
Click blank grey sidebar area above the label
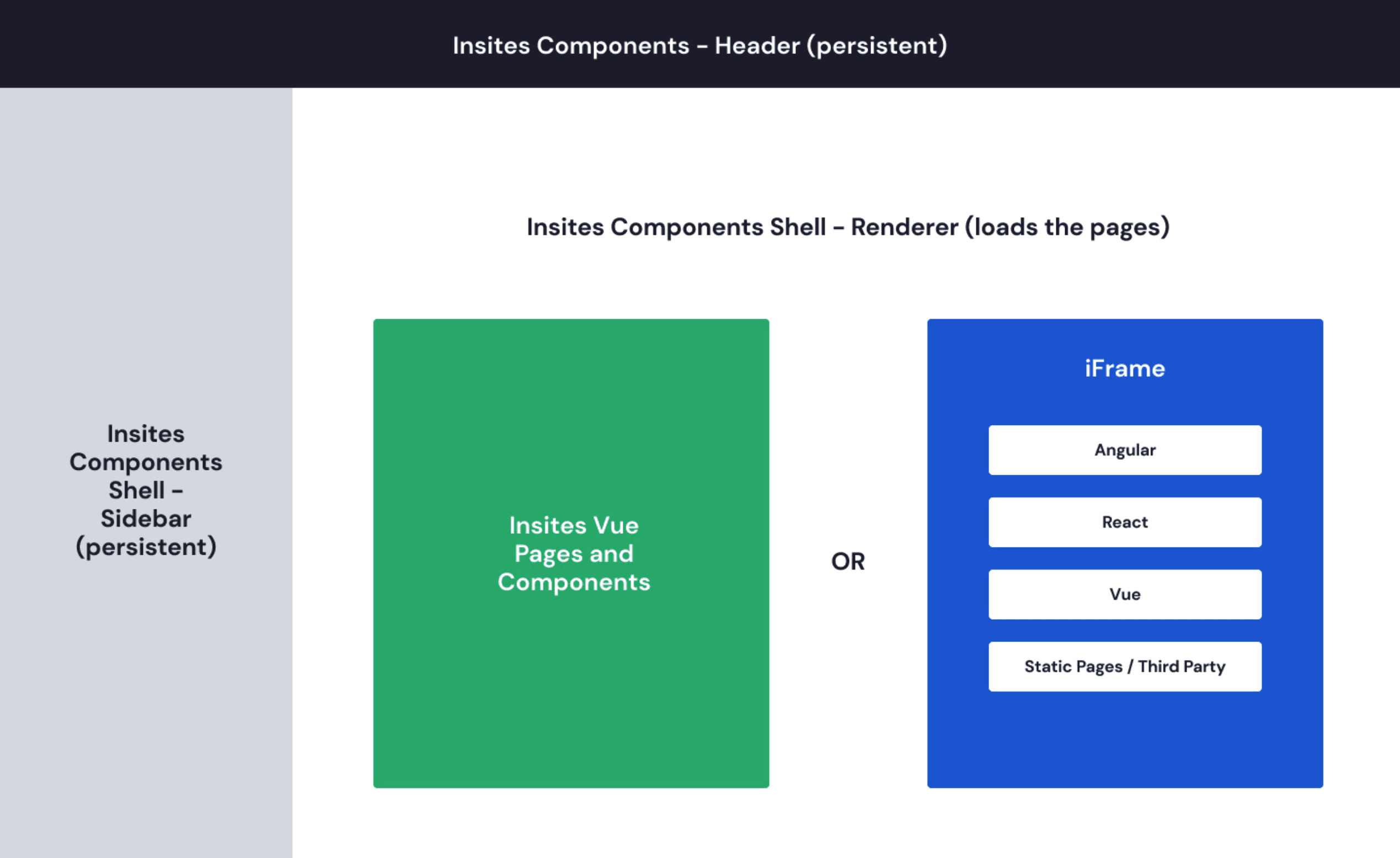tap(146, 255)
